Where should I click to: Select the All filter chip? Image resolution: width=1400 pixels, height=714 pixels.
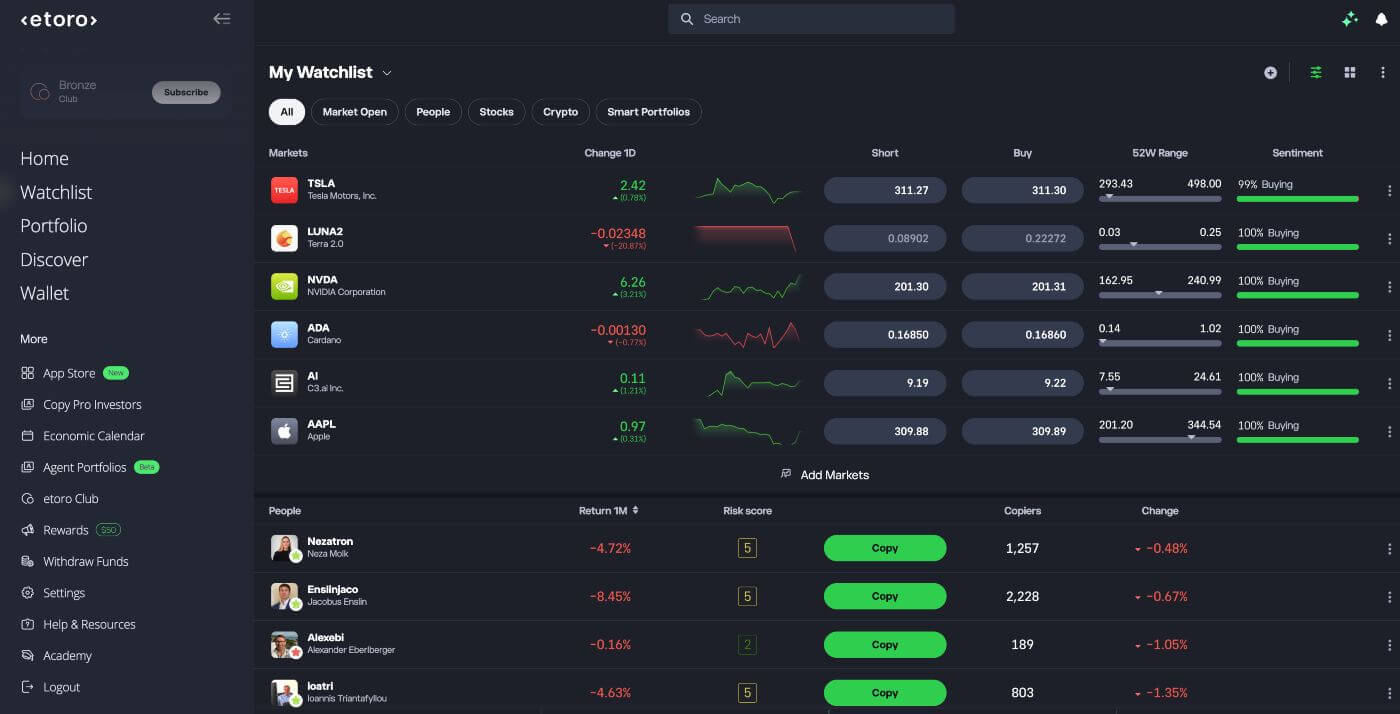coord(287,112)
